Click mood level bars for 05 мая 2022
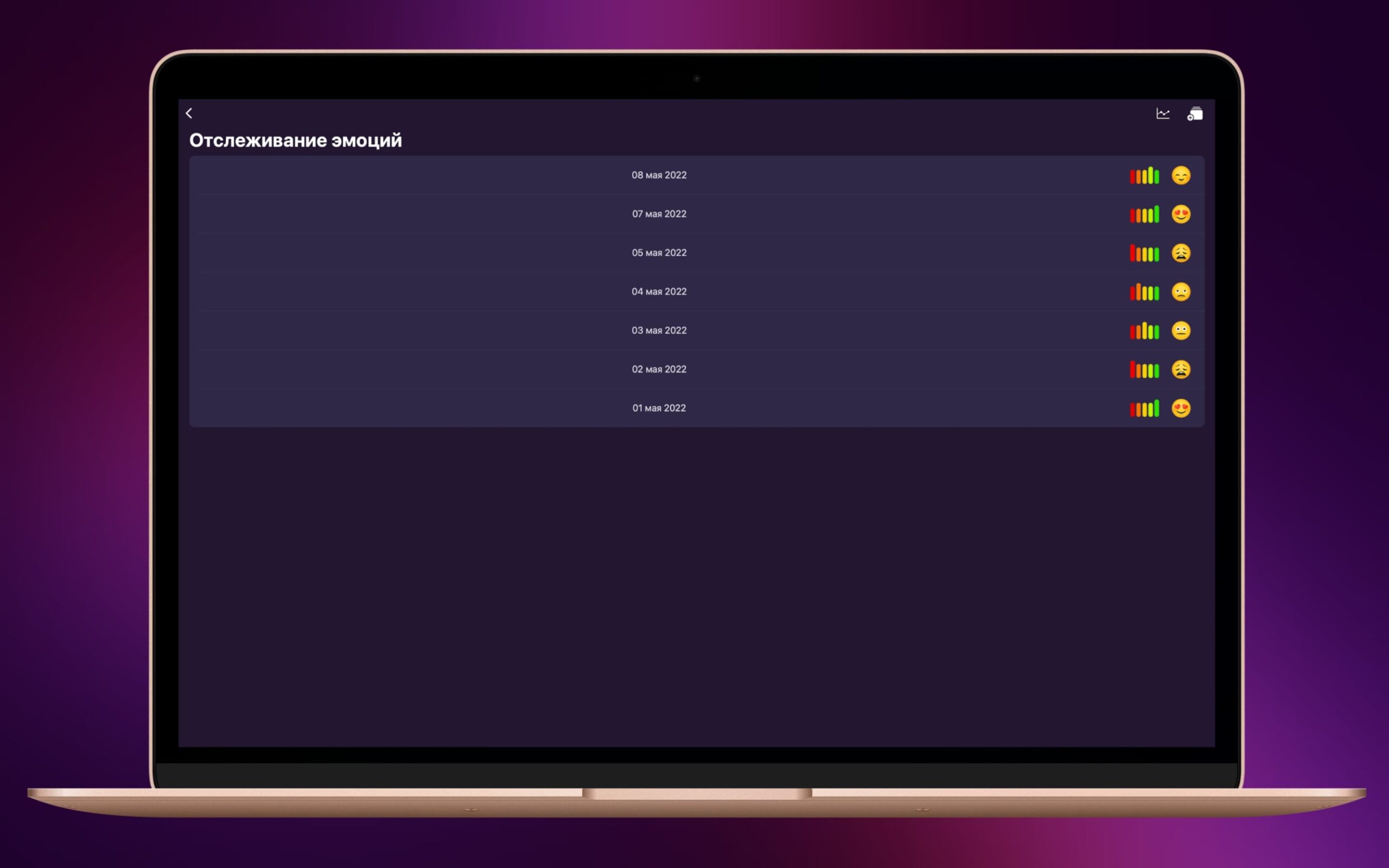Viewport: 1389px width, 868px height. pyautogui.click(x=1144, y=253)
